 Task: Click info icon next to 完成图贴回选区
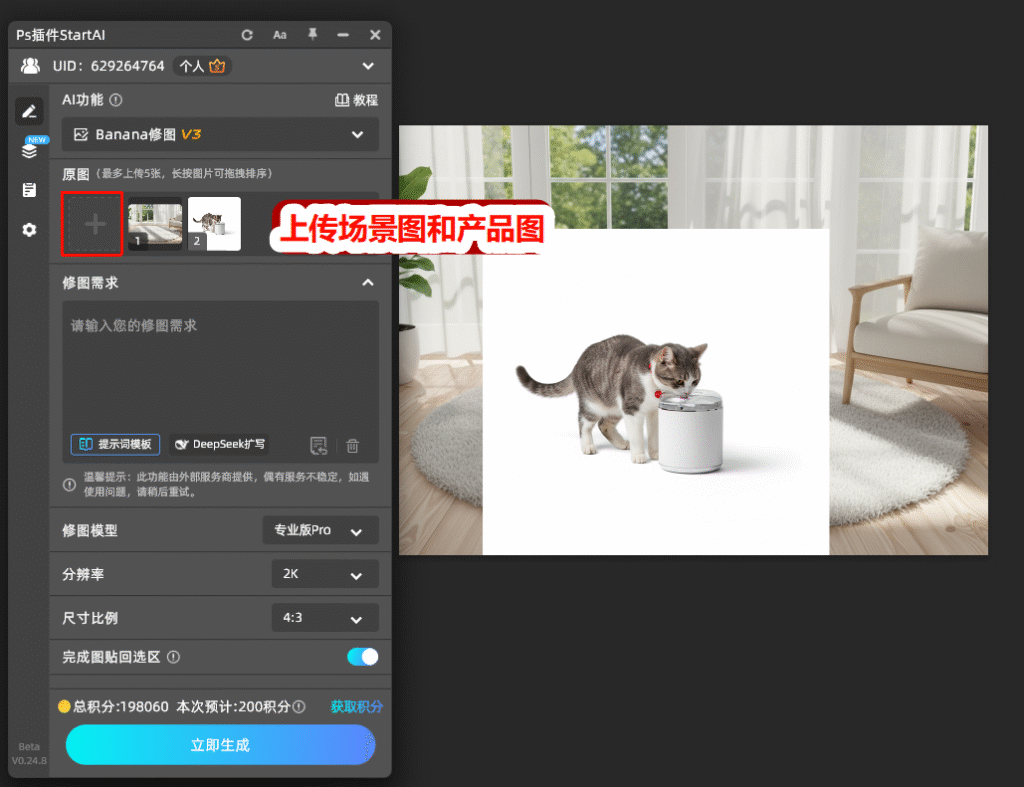(174, 657)
